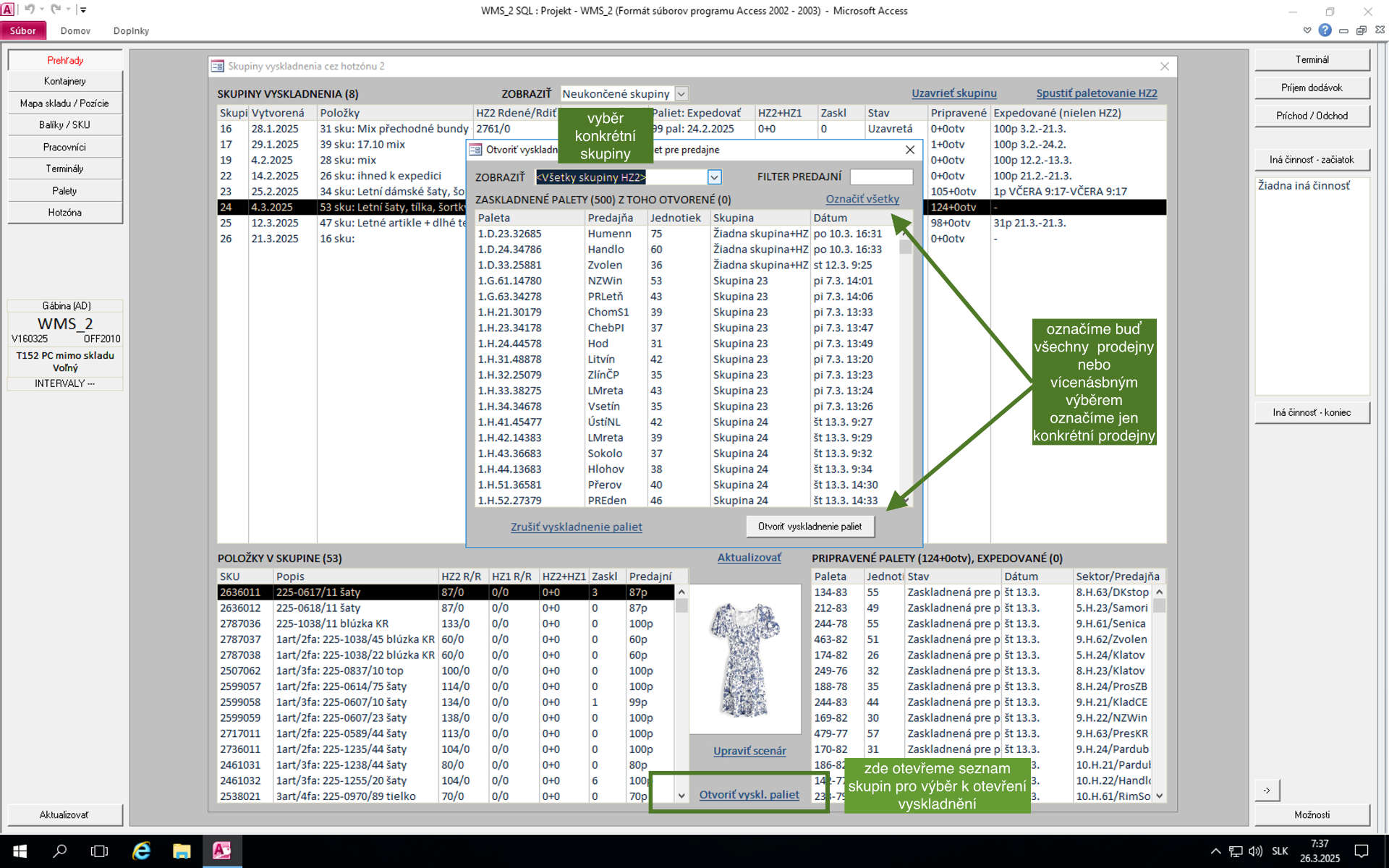Open File Explorer folder icon in taskbar
1389x868 pixels.
coord(182,851)
